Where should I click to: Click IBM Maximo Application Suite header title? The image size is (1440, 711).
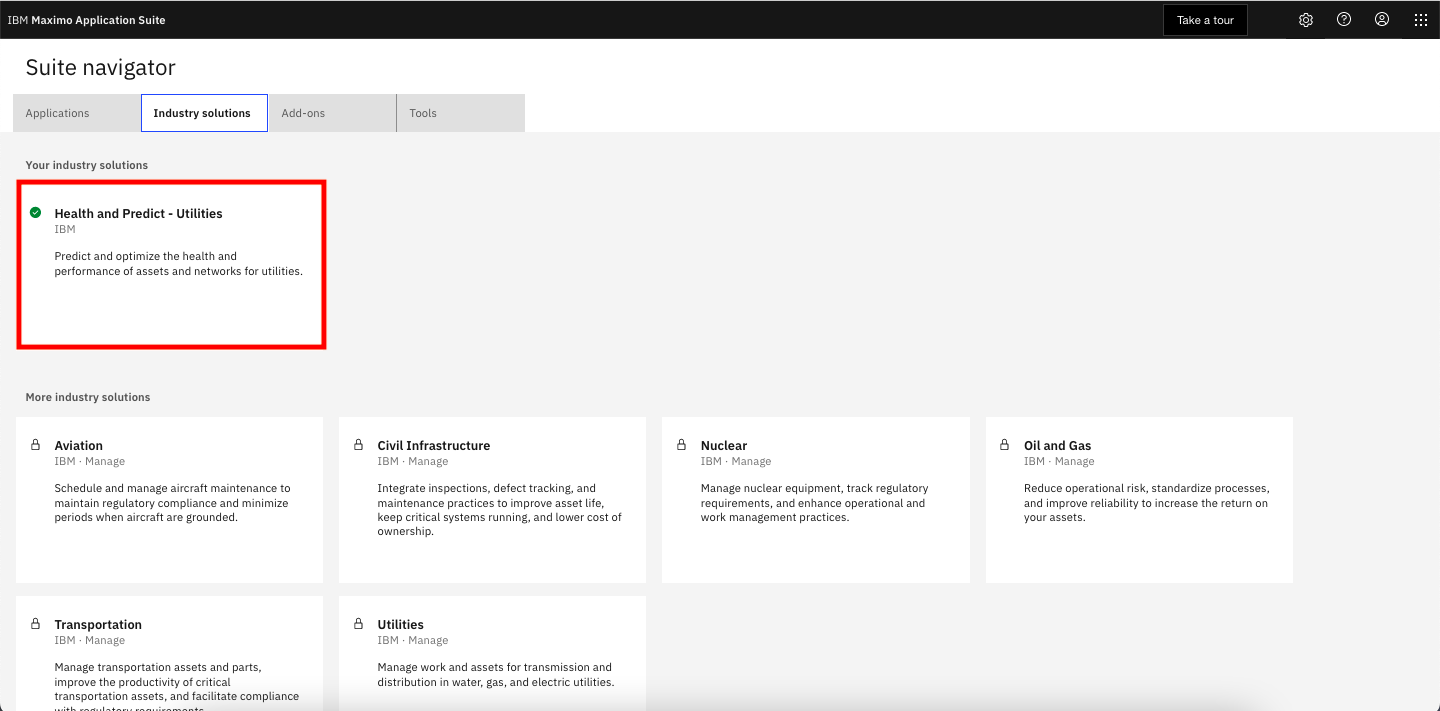(86, 20)
